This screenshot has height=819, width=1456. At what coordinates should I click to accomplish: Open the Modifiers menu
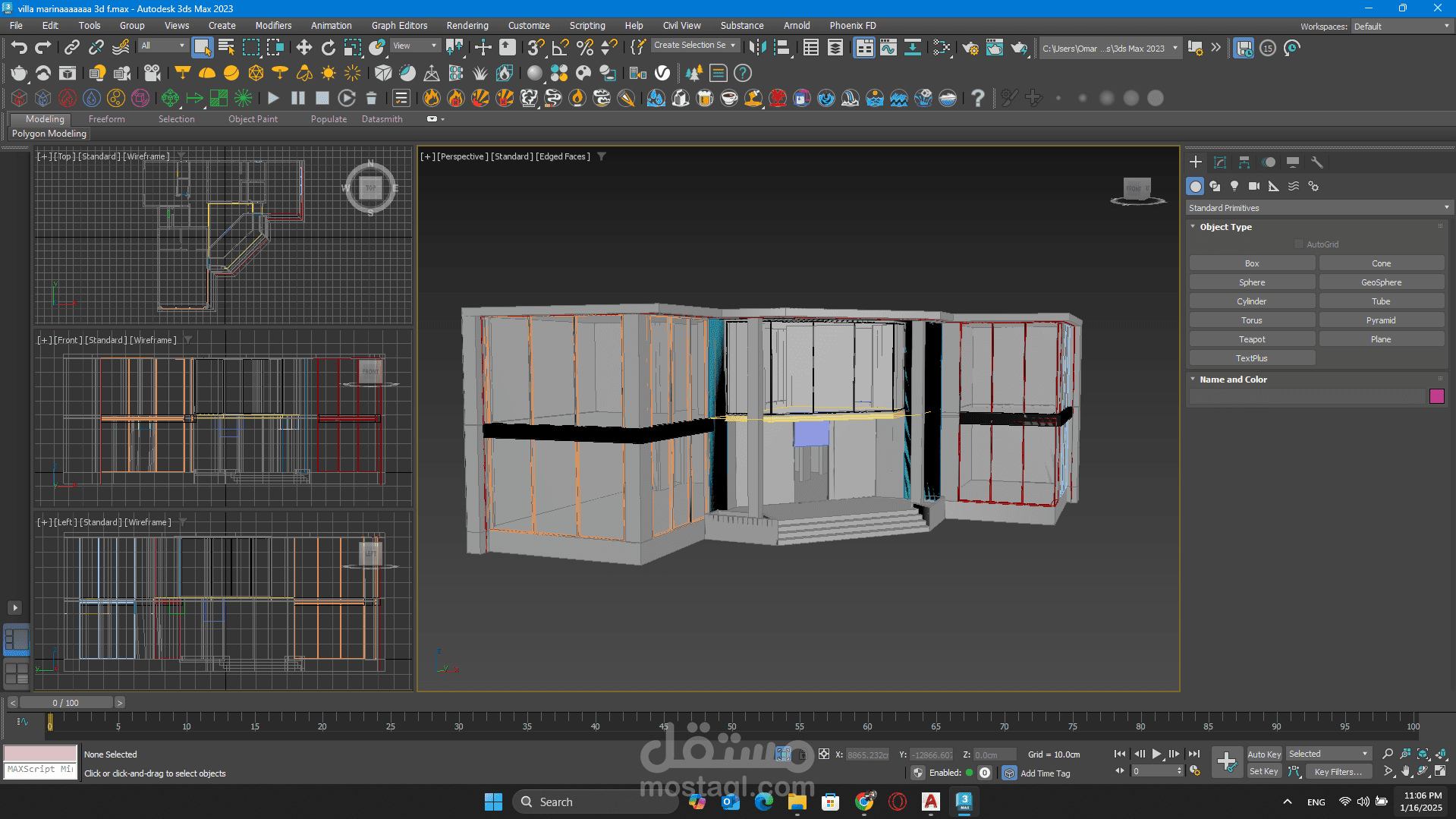(x=273, y=26)
